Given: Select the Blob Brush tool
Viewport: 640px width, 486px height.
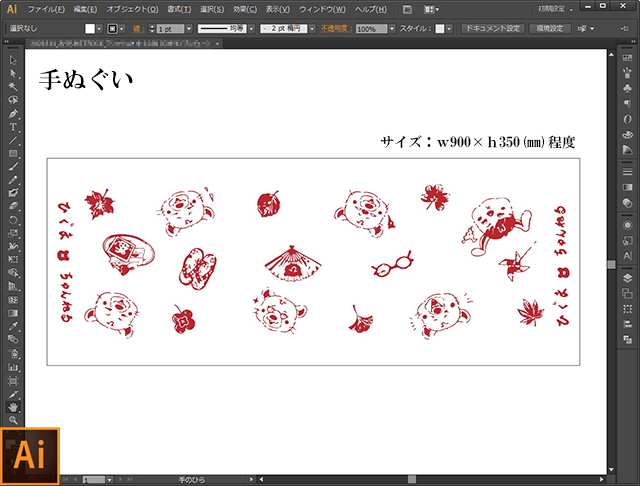Looking at the screenshot, I should pos(13,193).
